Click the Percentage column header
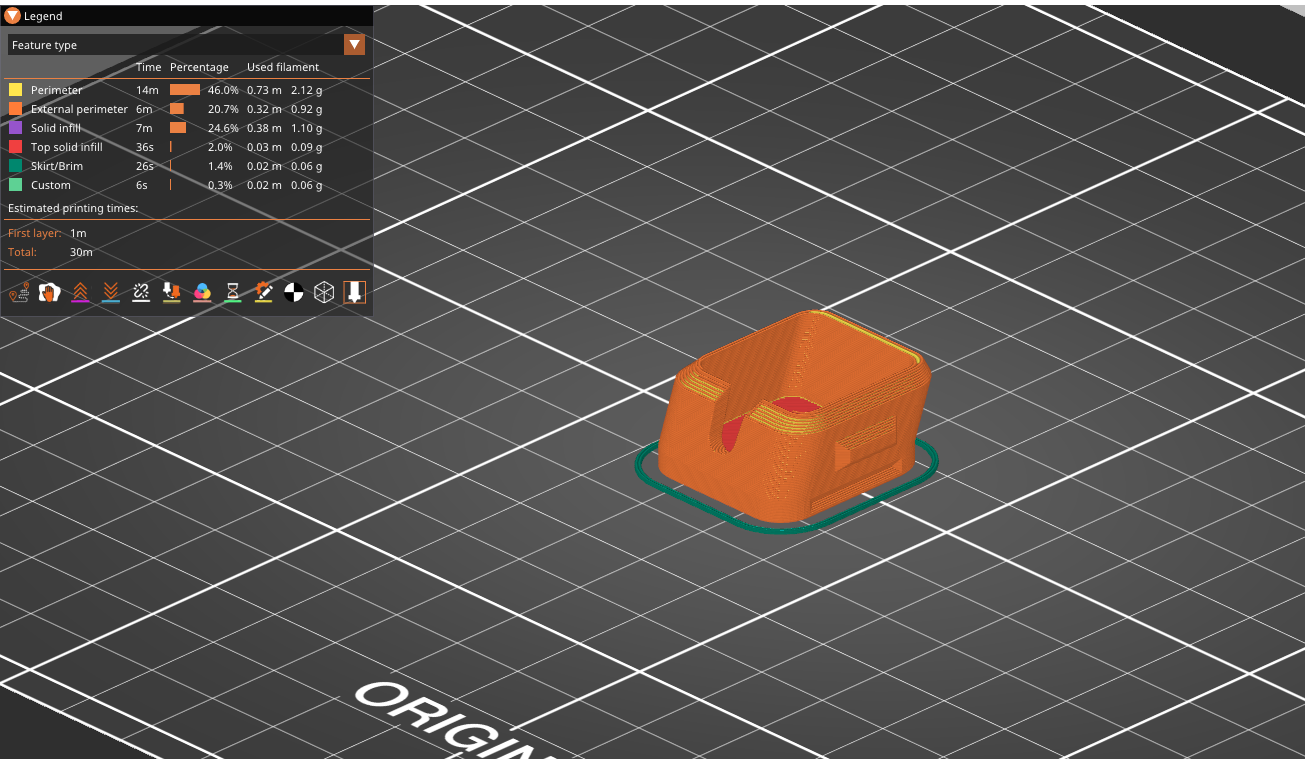 199,67
